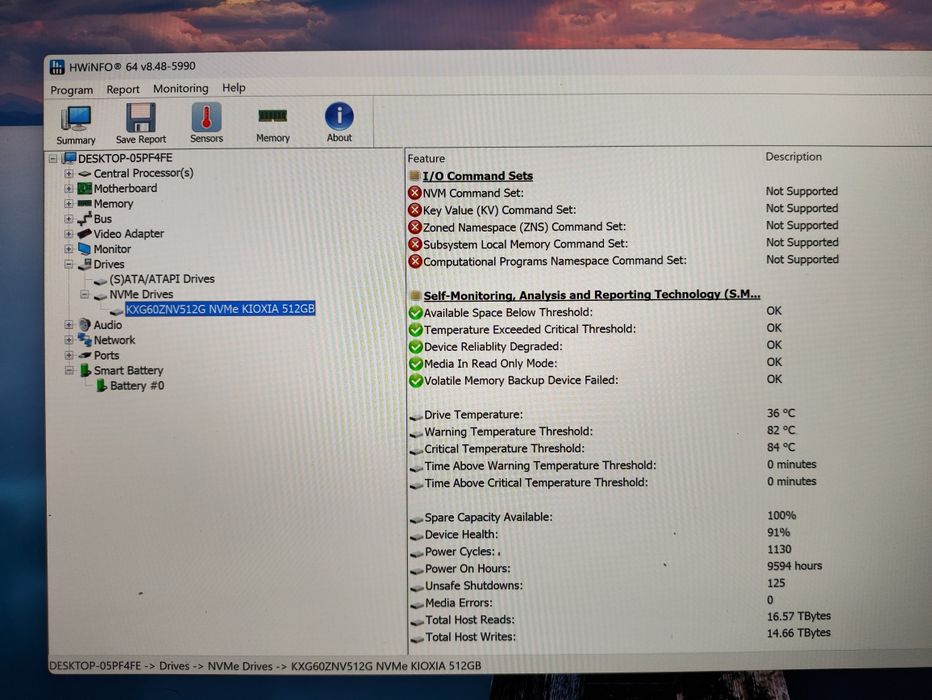Expand the Memory tree node
This screenshot has height=700, width=932.
[x=69, y=204]
